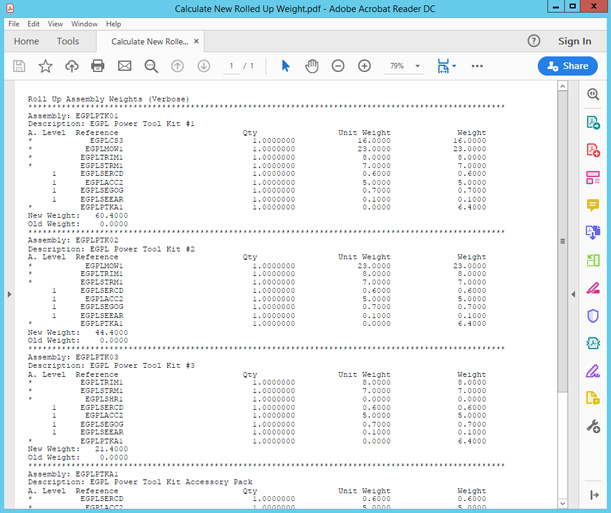The width and height of the screenshot is (611, 513).
Task: Open the Combine Files tool in the right pane
Action: pos(593,233)
